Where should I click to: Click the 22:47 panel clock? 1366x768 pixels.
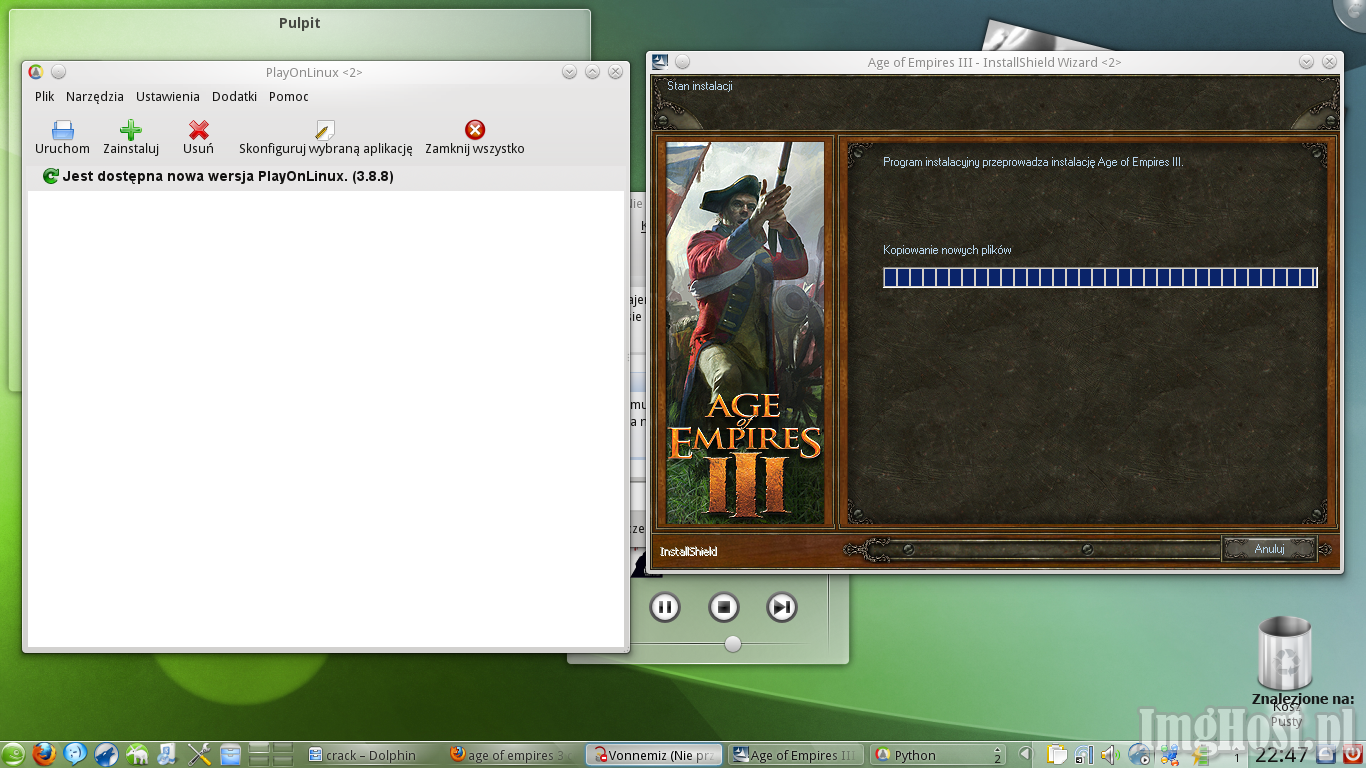[x=1281, y=755]
